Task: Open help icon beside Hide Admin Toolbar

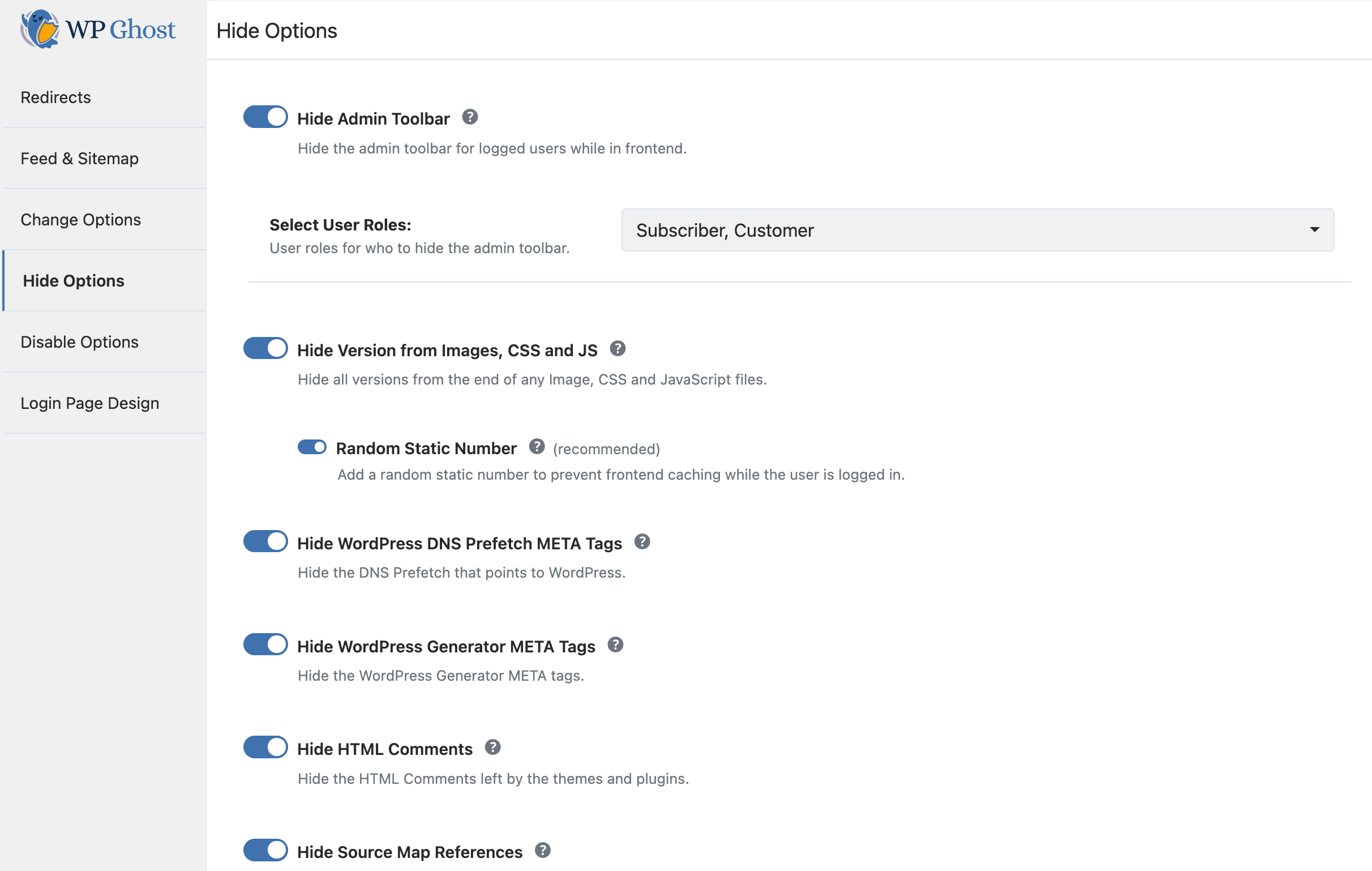Action: 469,117
